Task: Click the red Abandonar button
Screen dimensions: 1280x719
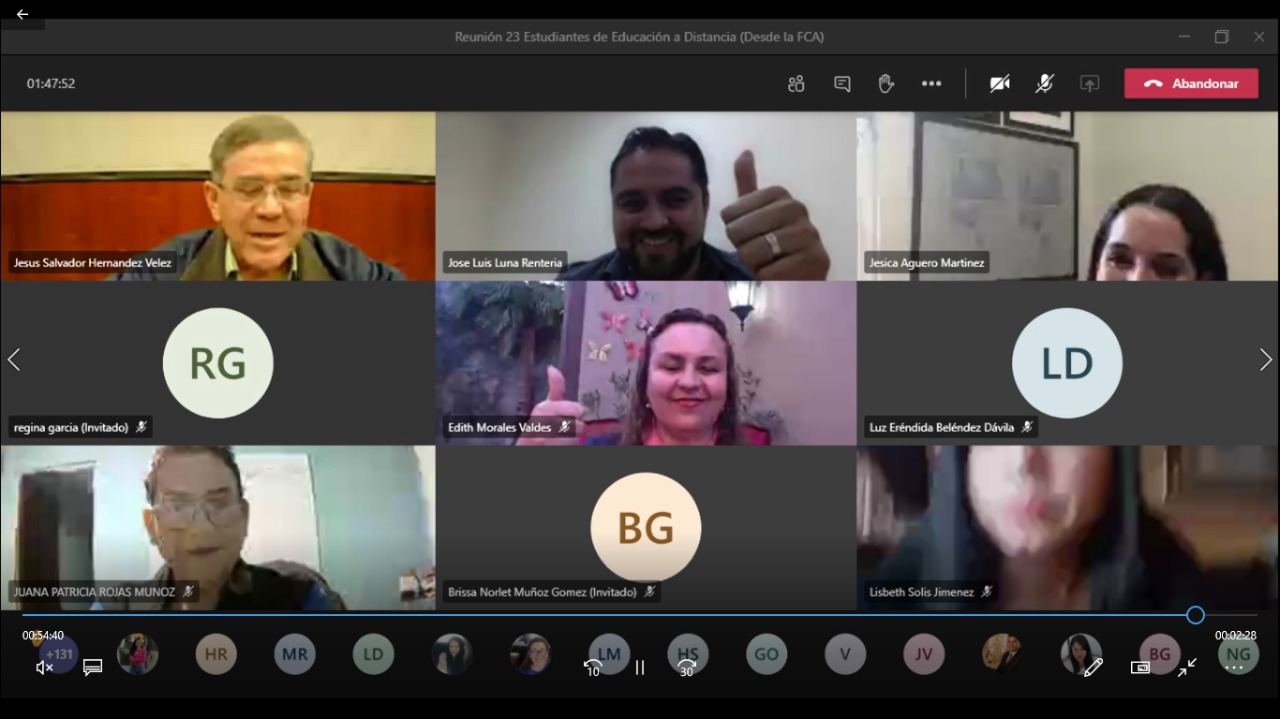Action: click(1191, 84)
